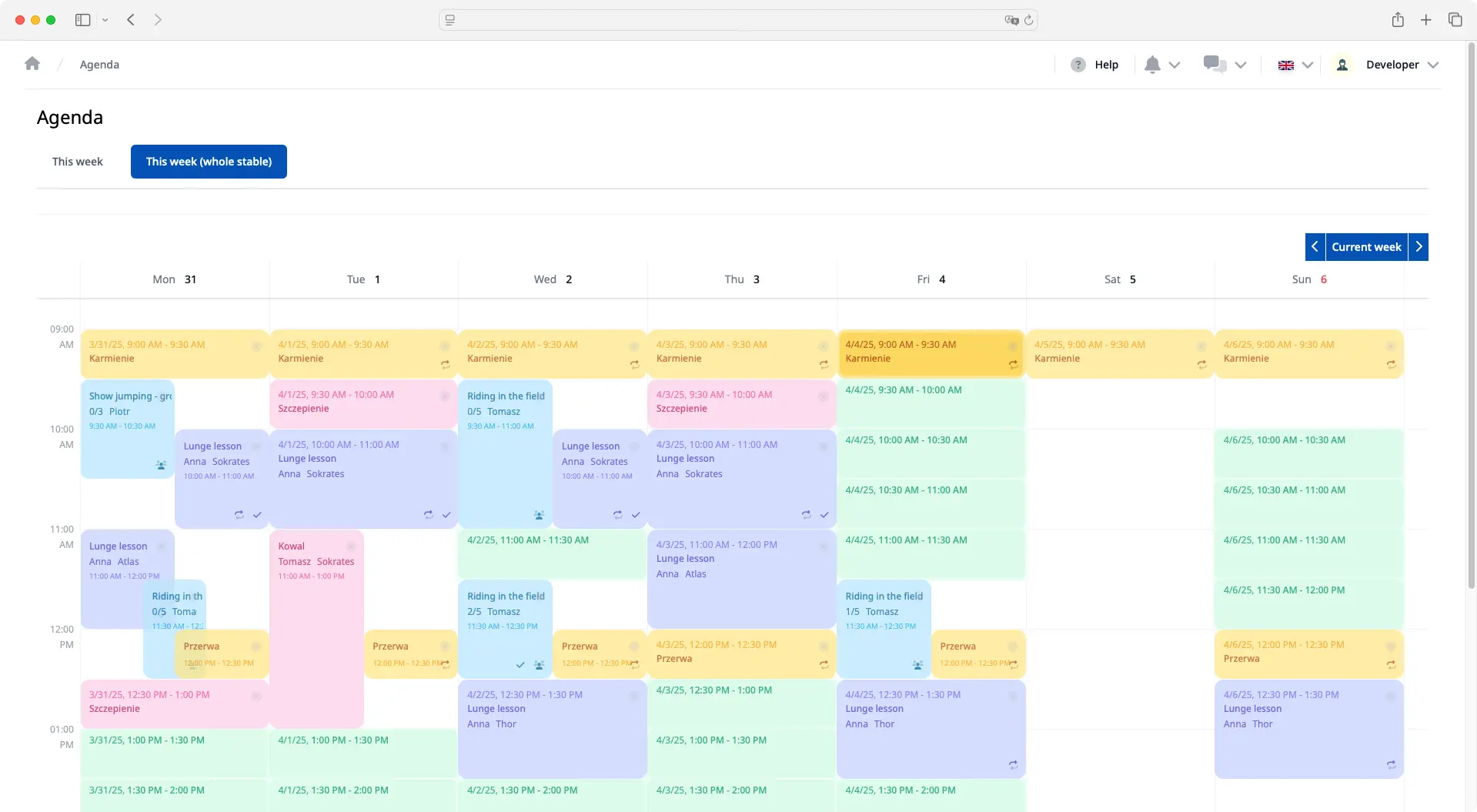Open the notification bell icon
The width and height of the screenshot is (1477, 812).
[x=1151, y=65]
